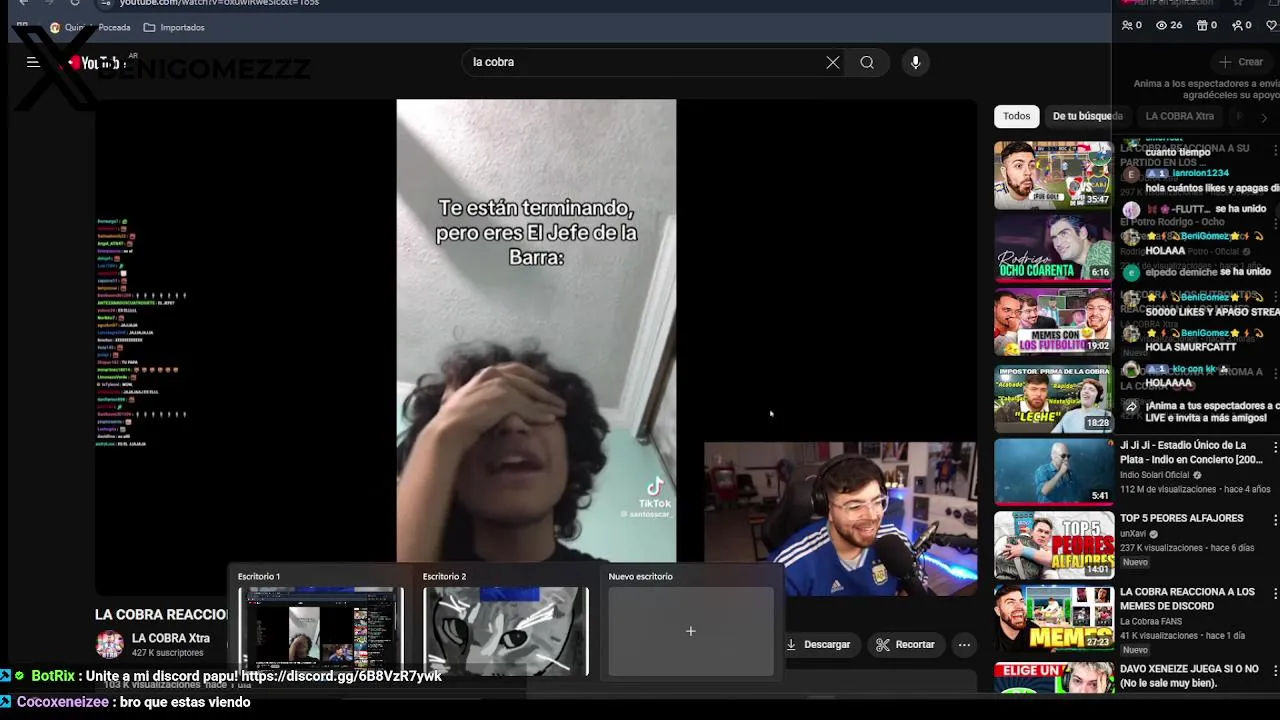Open the Importados bookmarks folder
The width and height of the screenshot is (1280, 720).
point(174,27)
